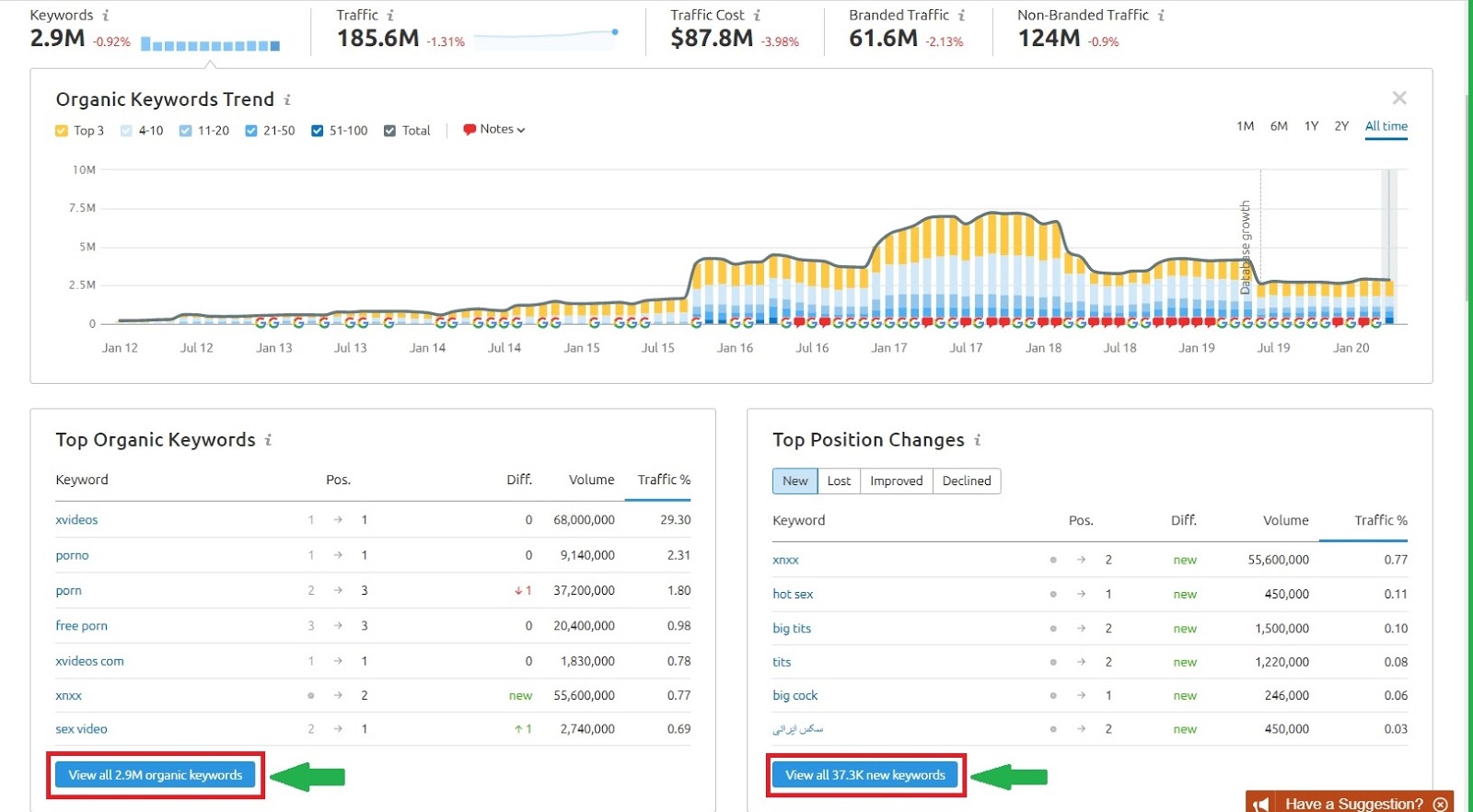The width and height of the screenshot is (1473, 812).
Task: Sort position changes by Volume column
Action: (x=1285, y=520)
